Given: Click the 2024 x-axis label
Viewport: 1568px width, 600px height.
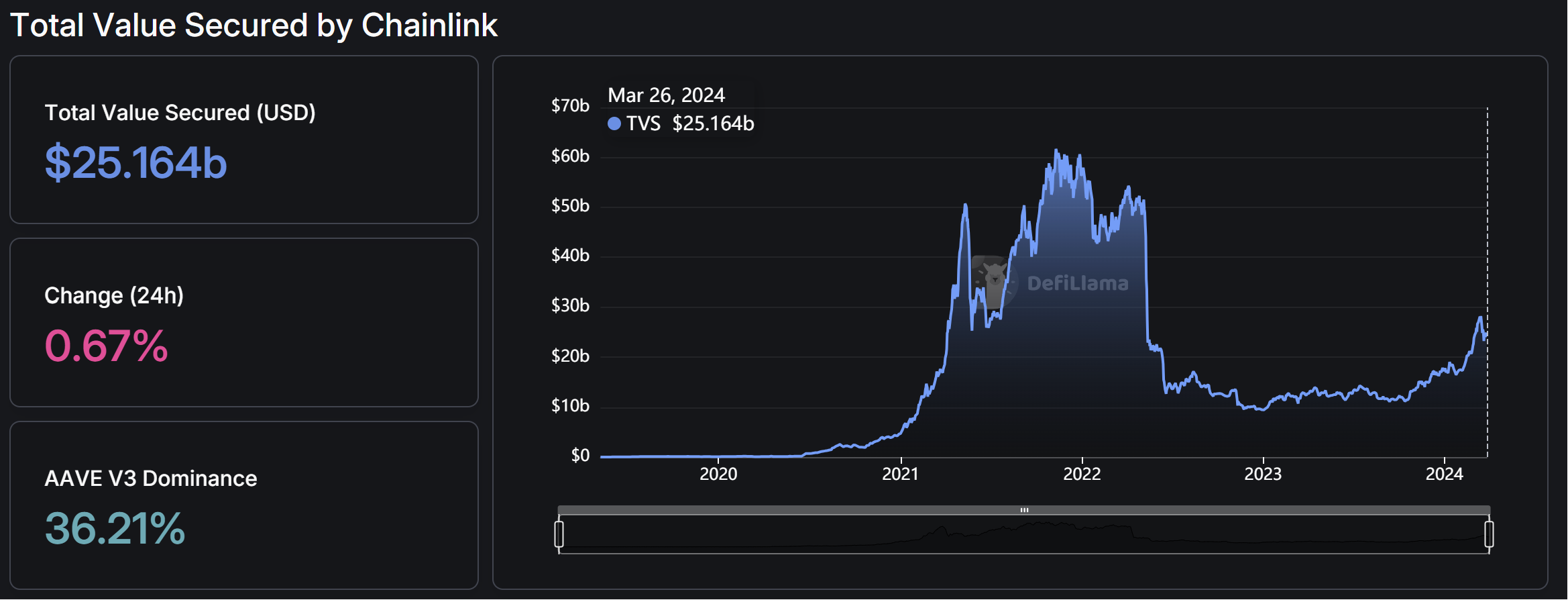Looking at the screenshot, I should tap(1444, 474).
